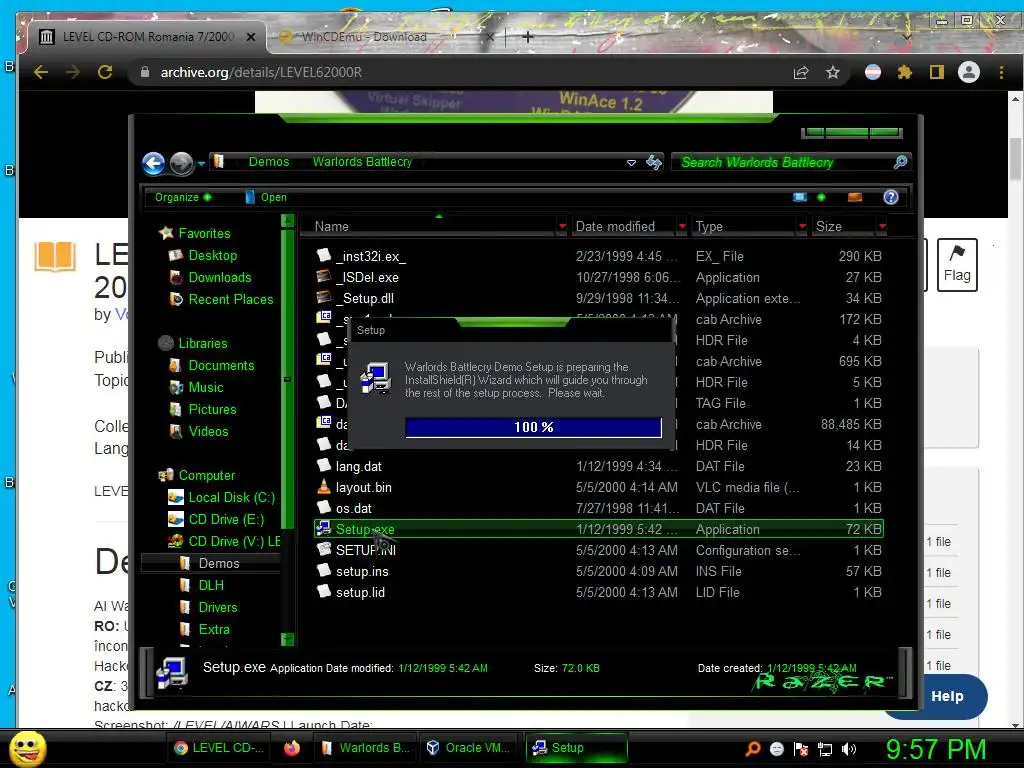Open Type column filter dropdown arrow
Image resolution: width=1024 pixels, height=768 pixels.
(802, 227)
